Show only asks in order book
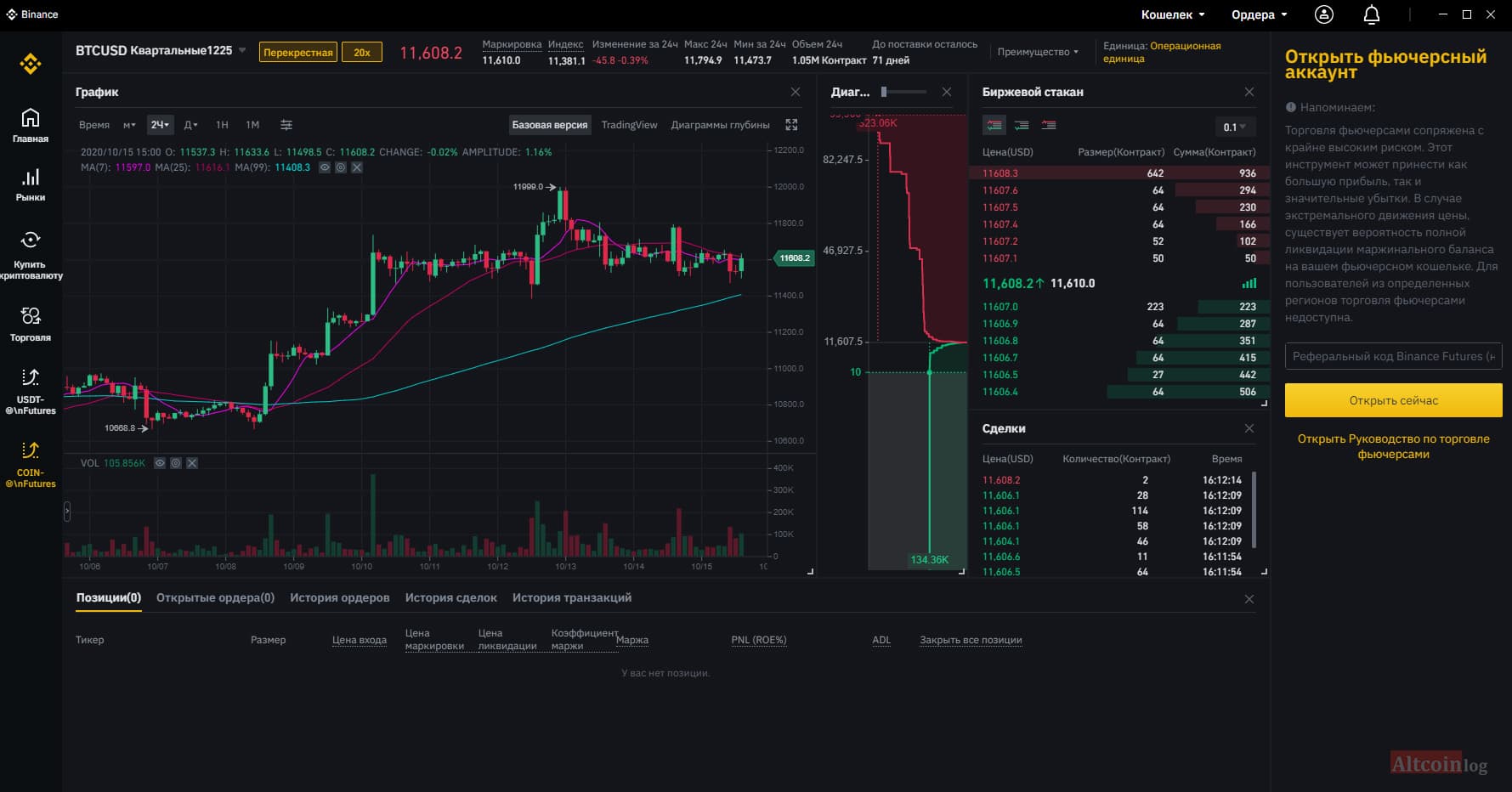1512x792 pixels. coord(1049,126)
